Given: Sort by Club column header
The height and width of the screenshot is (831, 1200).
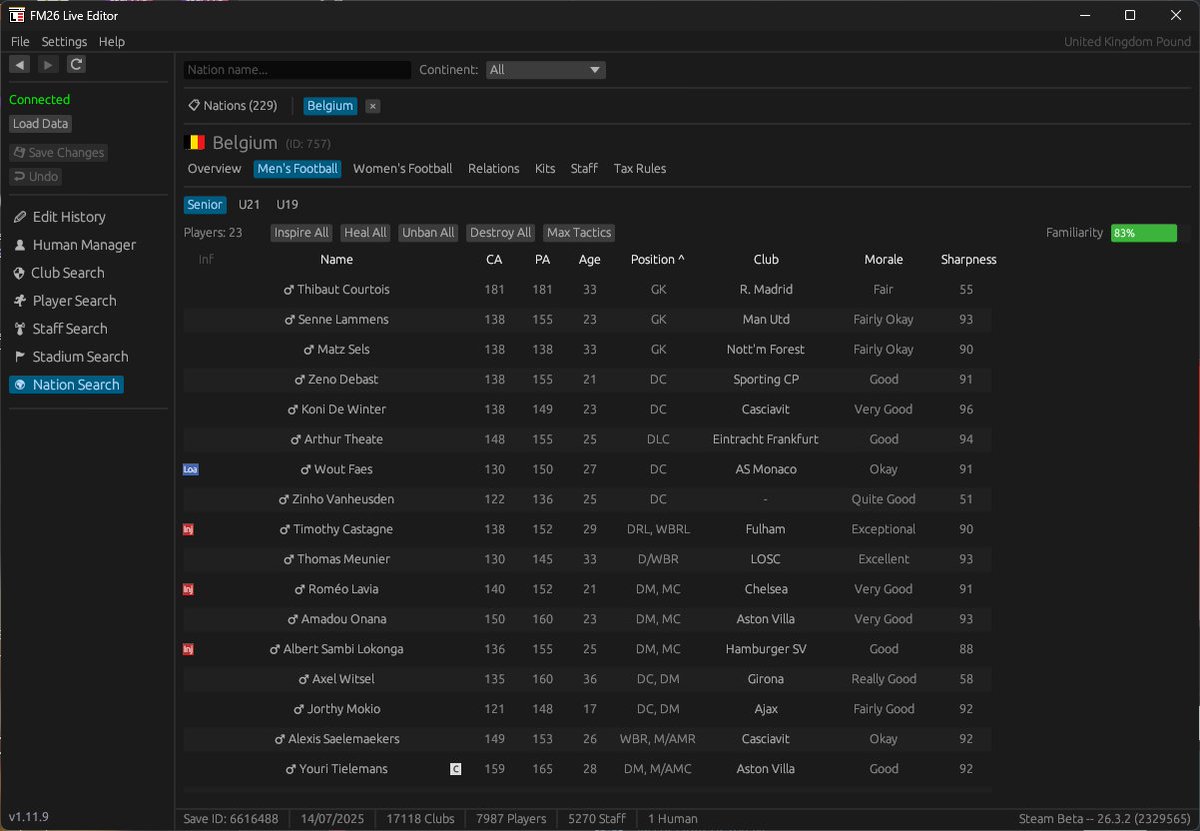Looking at the screenshot, I should 766,260.
